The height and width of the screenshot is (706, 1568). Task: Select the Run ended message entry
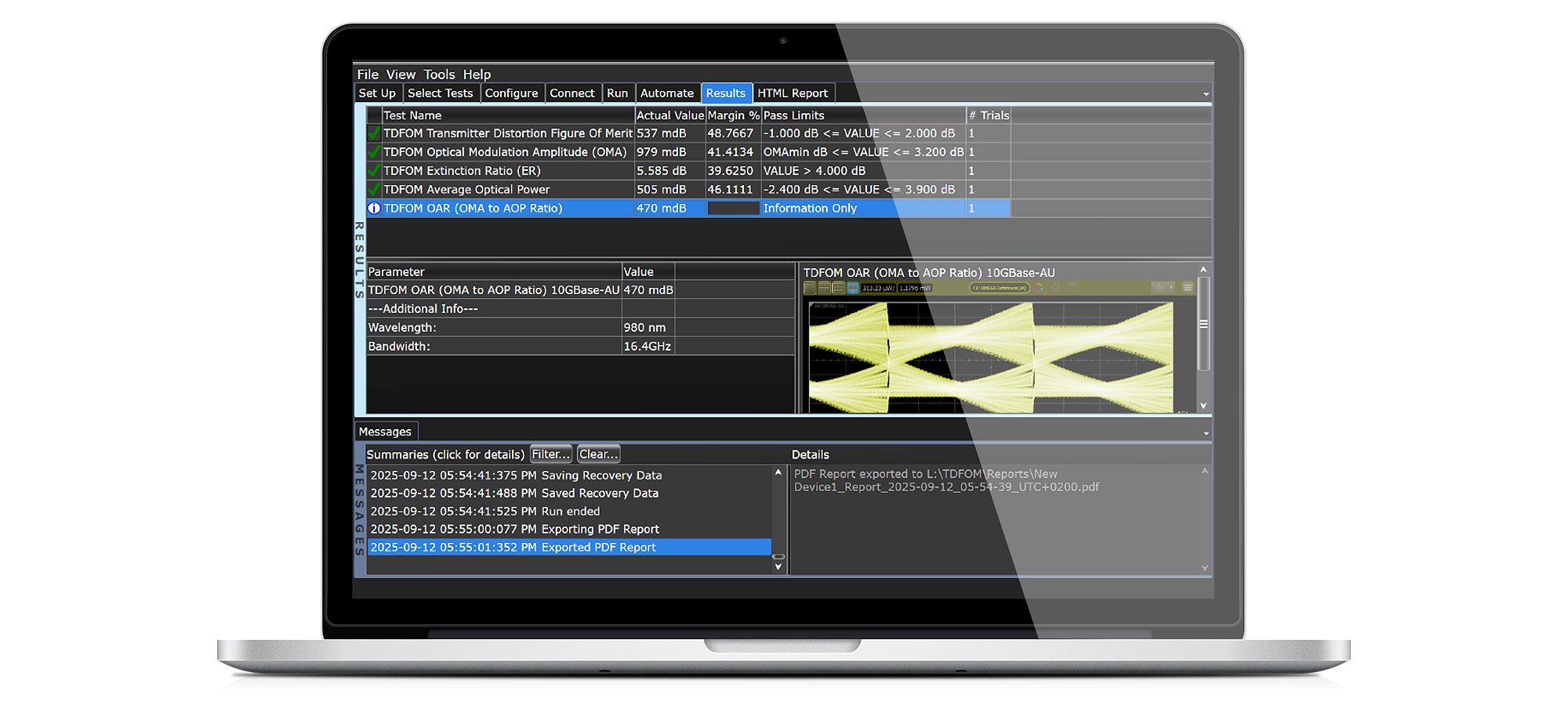click(570, 511)
